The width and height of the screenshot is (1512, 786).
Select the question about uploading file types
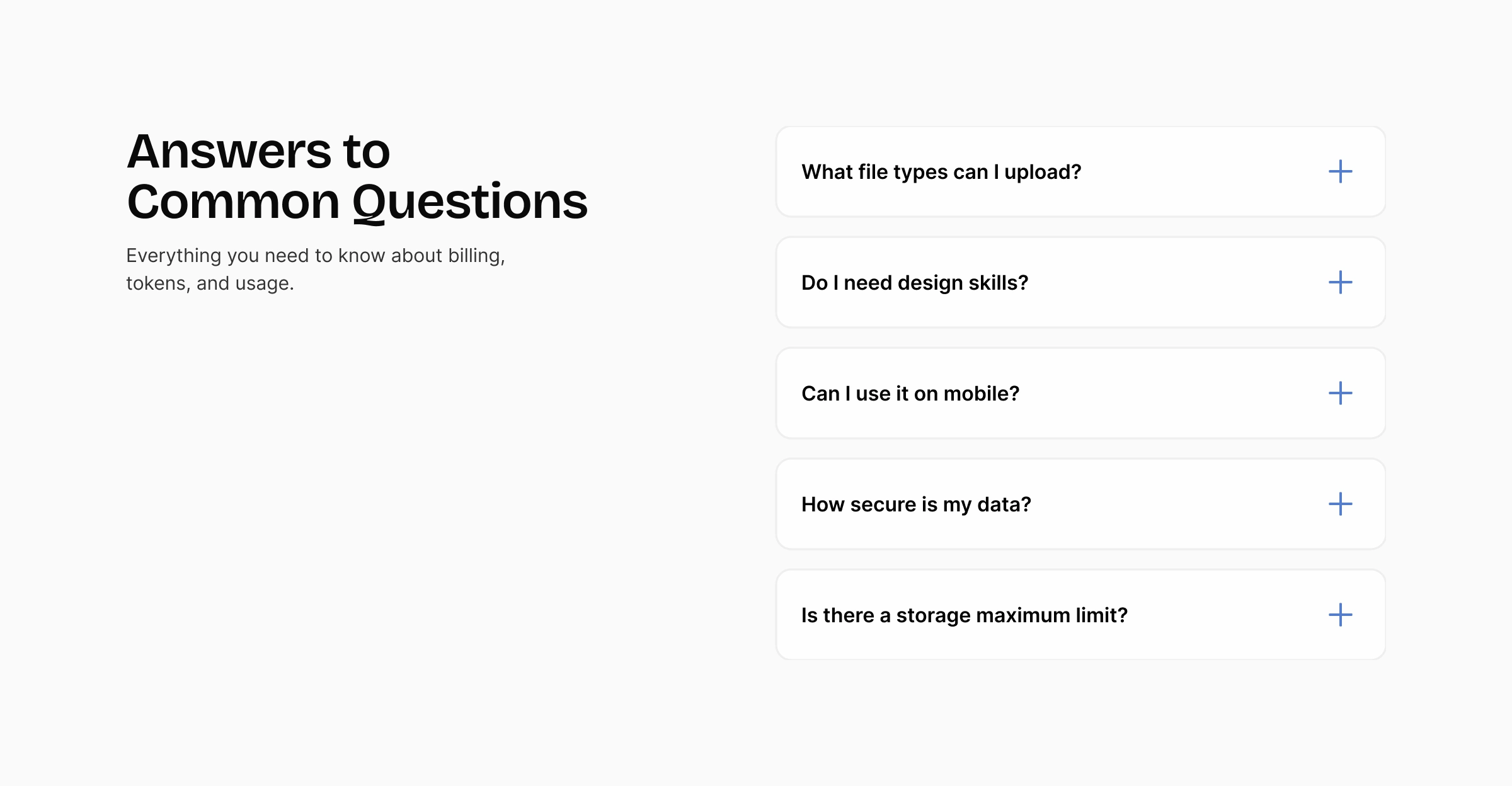(x=942, y=171)
